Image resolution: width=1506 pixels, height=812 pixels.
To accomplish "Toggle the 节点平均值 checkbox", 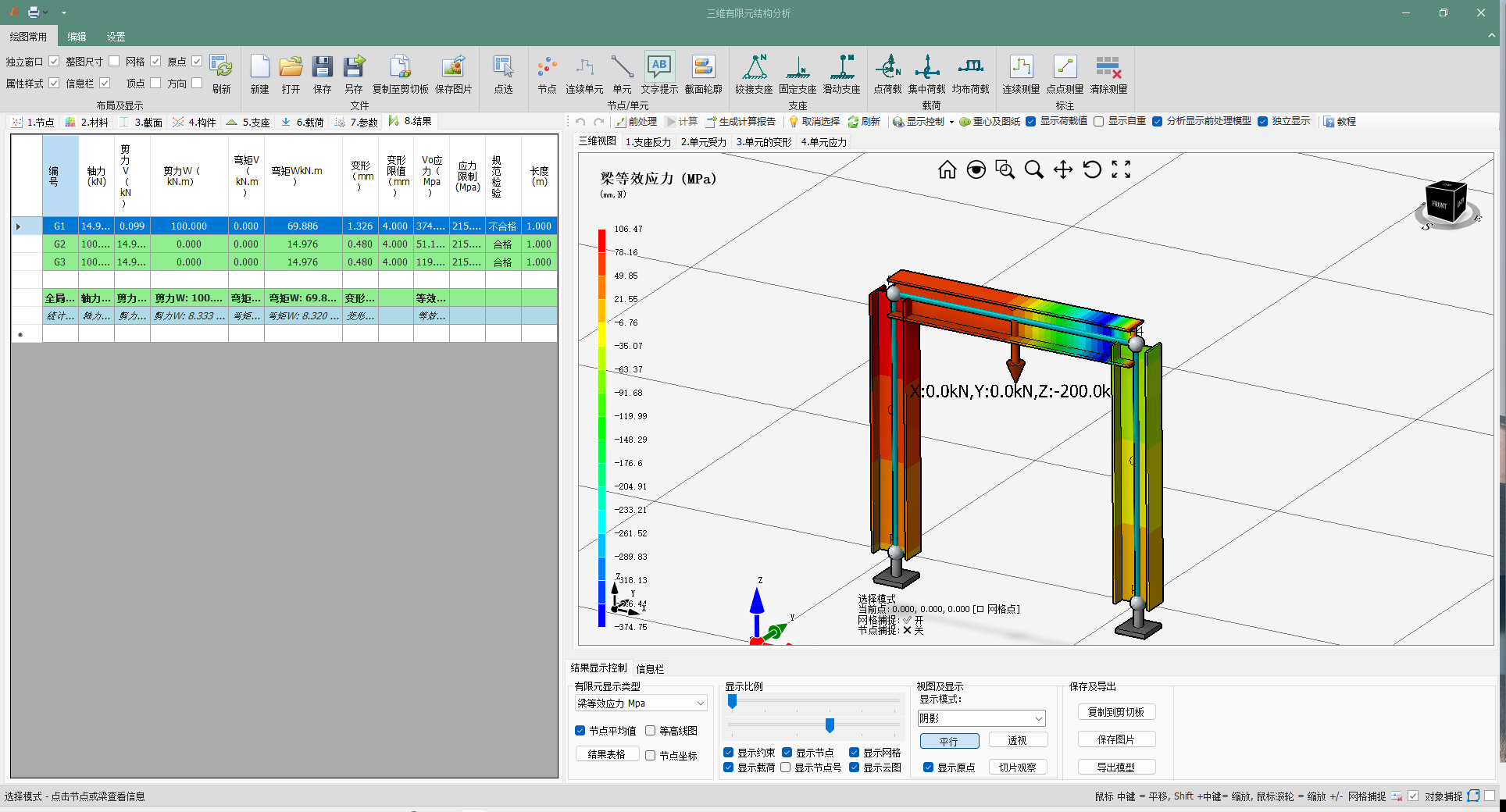I will click(580, 731).
